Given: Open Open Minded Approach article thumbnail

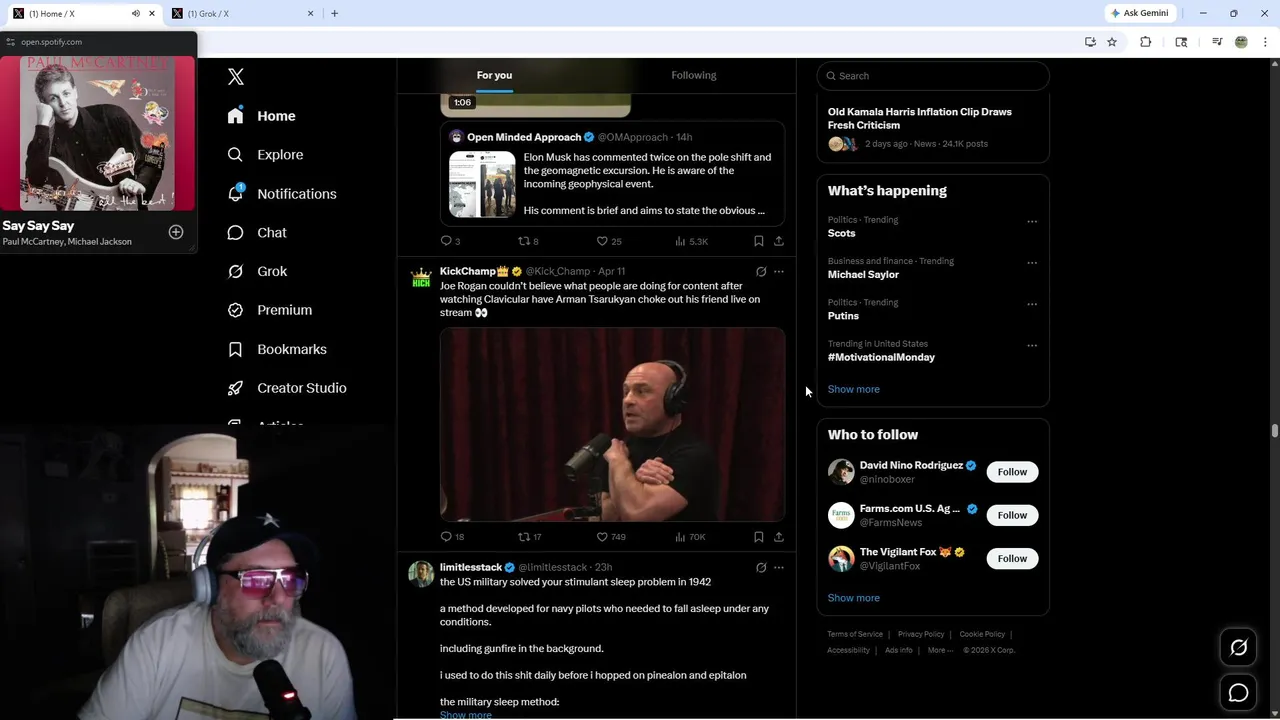Looking at the screenshot, I should 482,184.
